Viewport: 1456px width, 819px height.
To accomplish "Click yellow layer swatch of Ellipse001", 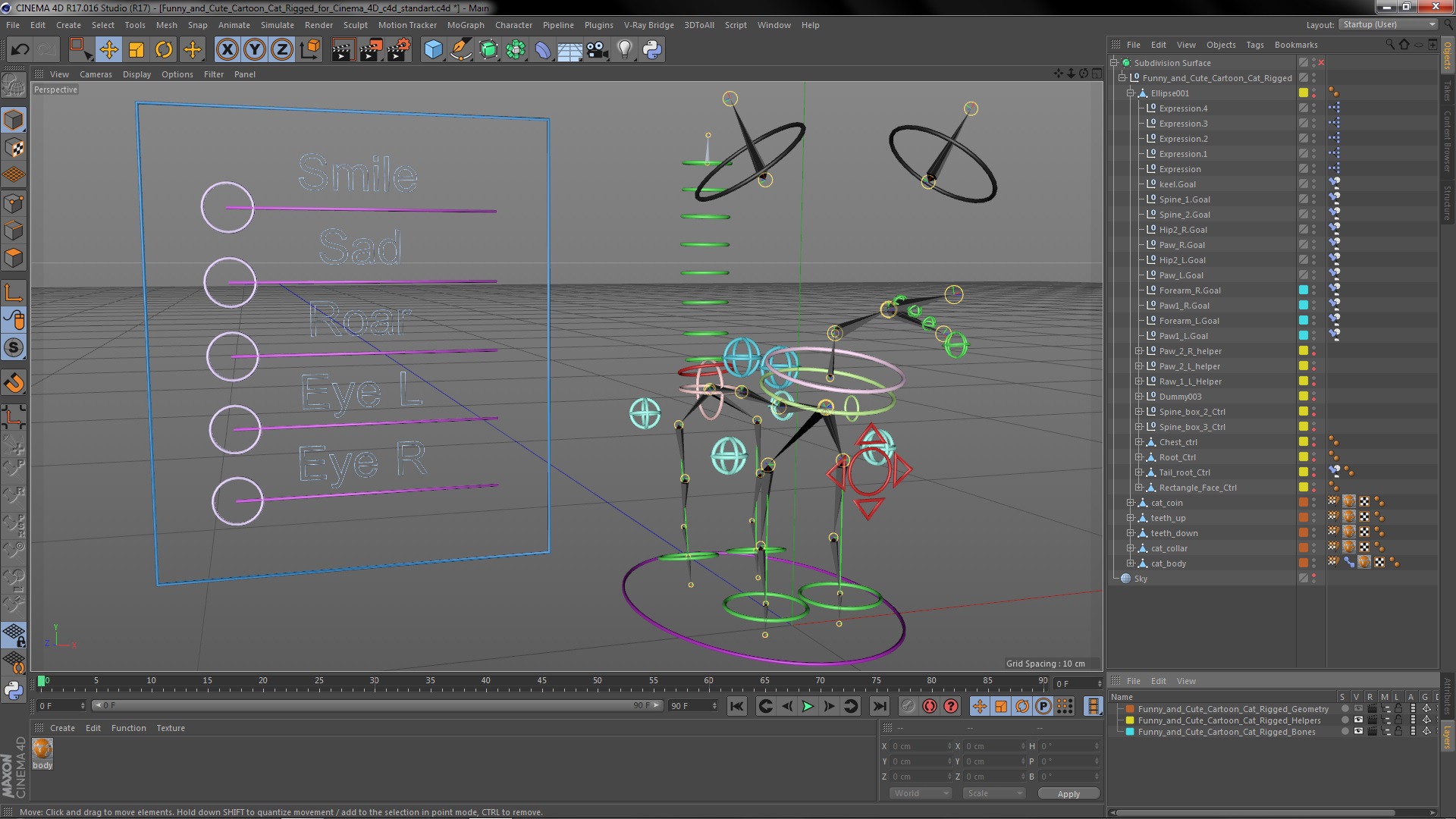I will [1303, 93].
